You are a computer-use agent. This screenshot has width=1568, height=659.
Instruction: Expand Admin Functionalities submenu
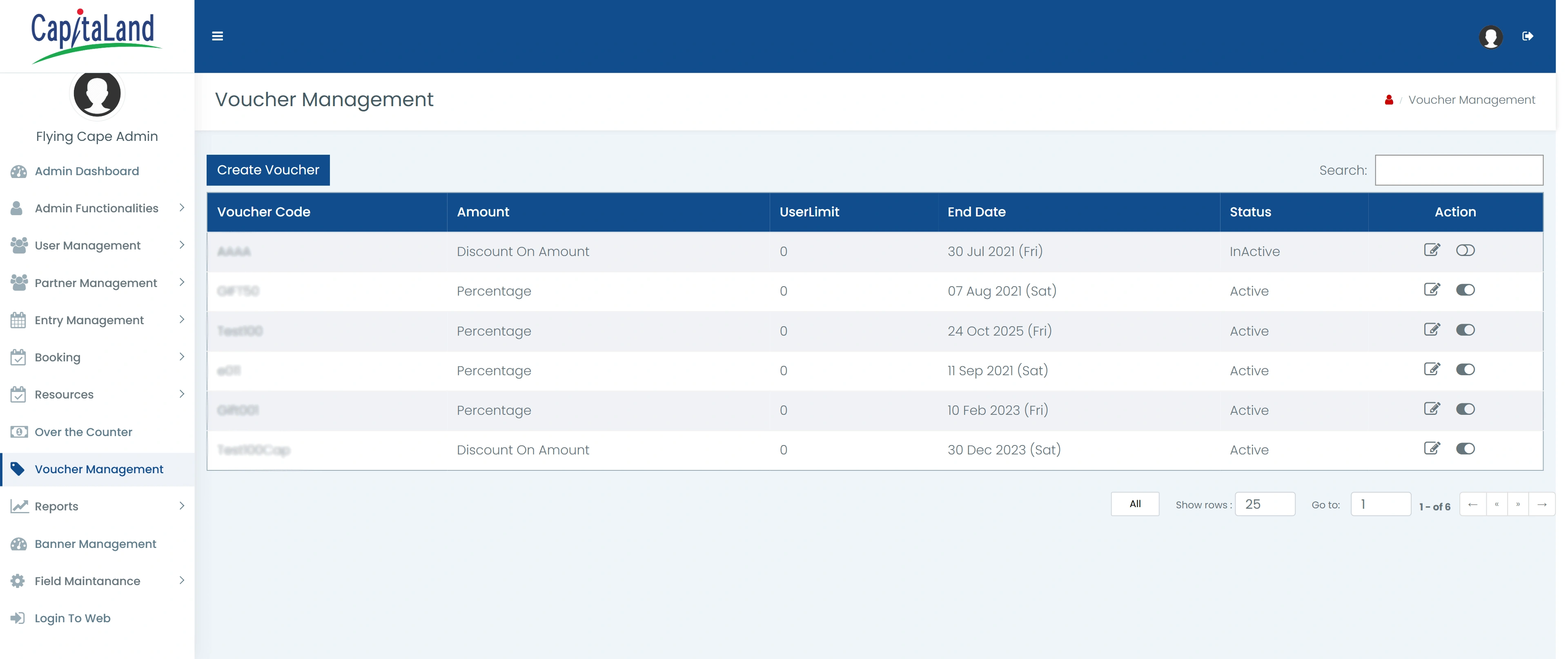tap(181, 208)
